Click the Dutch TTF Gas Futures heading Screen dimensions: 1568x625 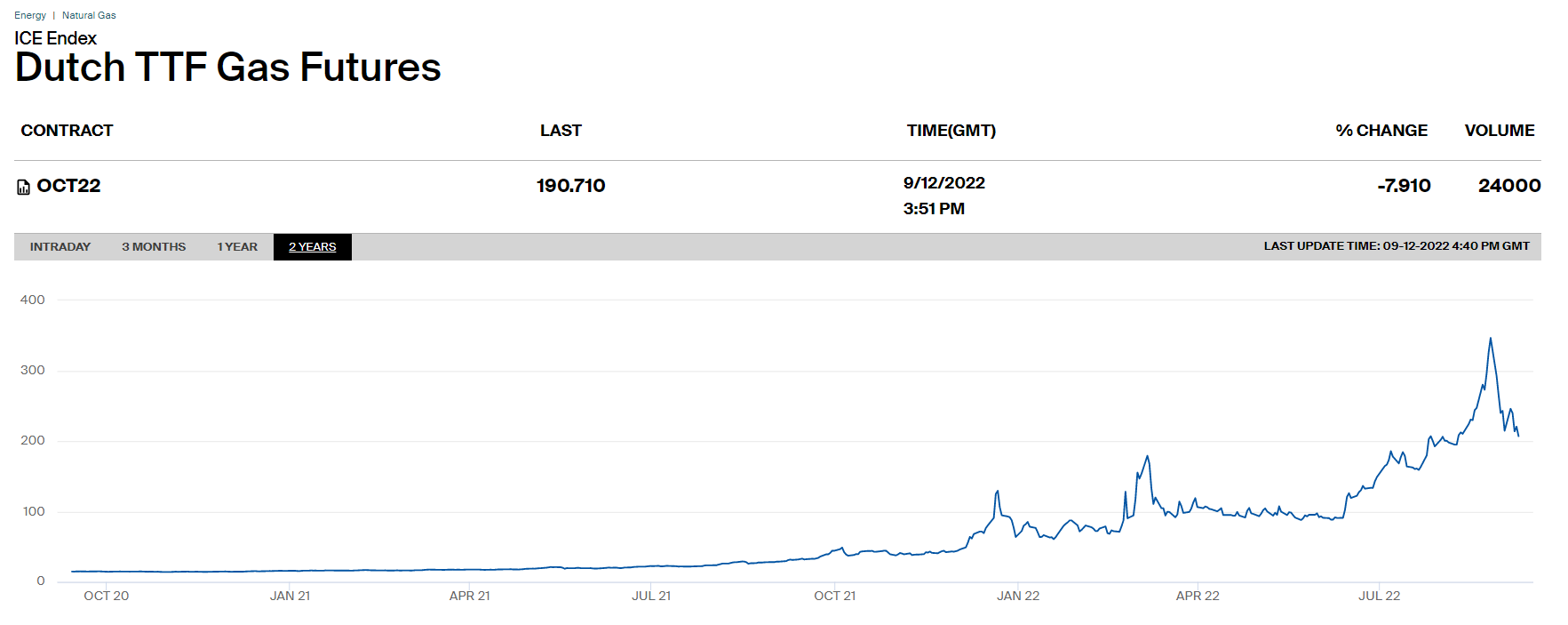227,68
